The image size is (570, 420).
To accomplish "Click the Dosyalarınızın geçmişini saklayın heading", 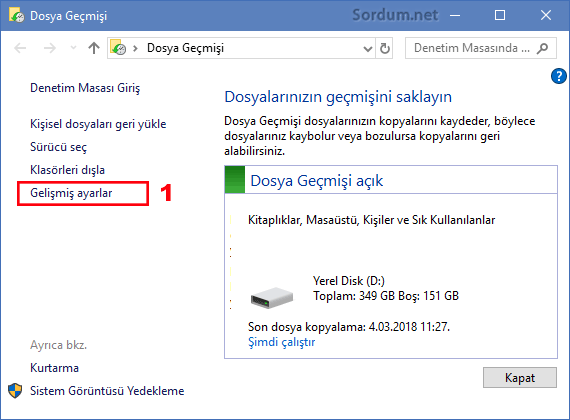I will (x=338, y=97).
